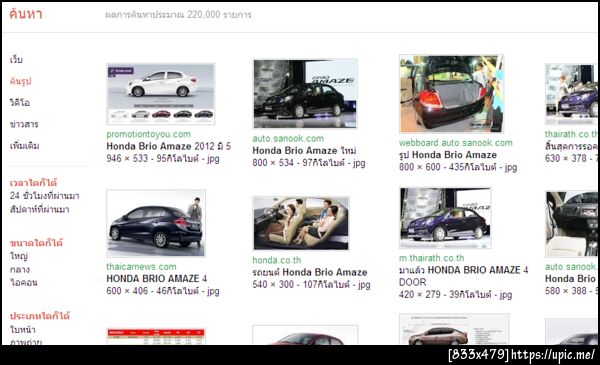
Task: Filter by สัปดาห์ที่ผ่านมา past week
Action: click(39, 209)
